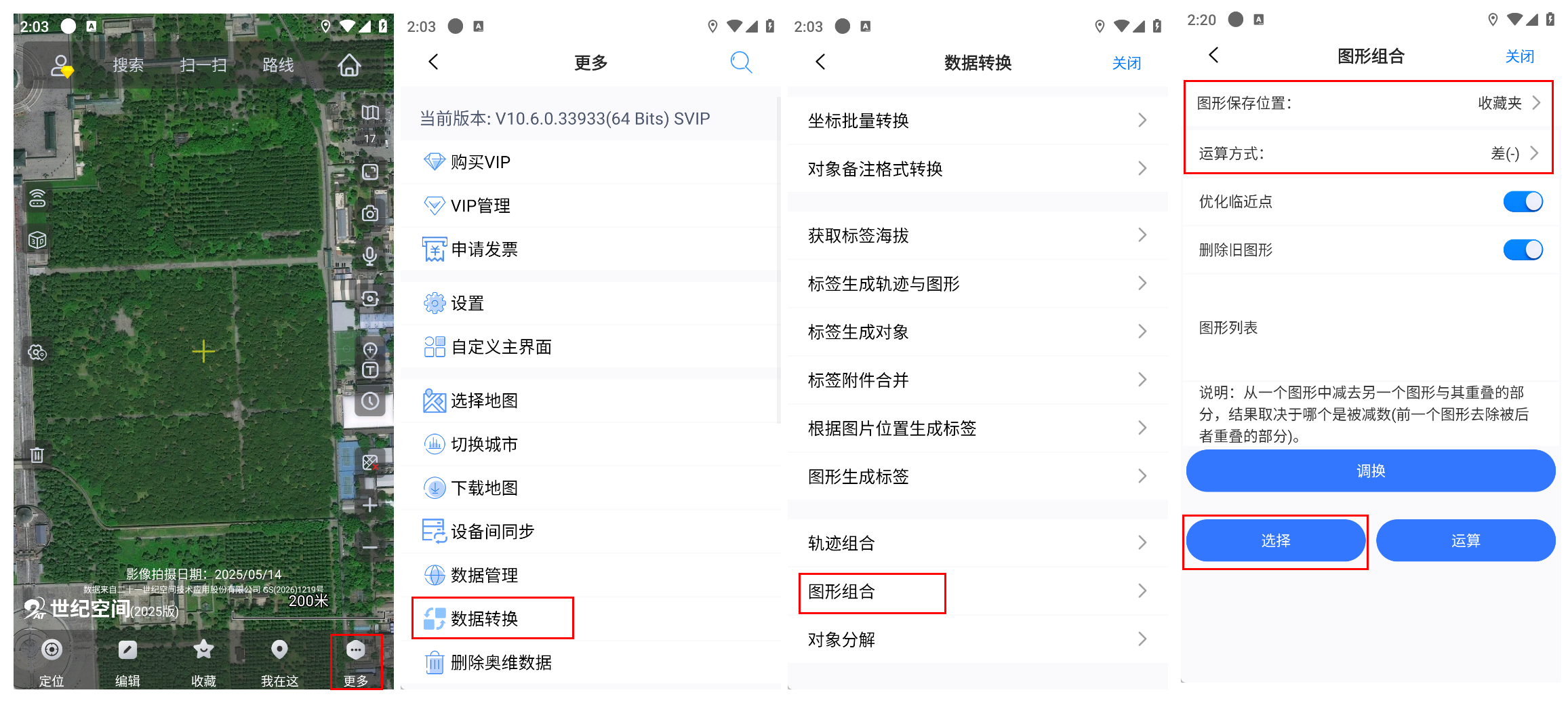This screenshot has height=703, width=1568.
Task: Tap 路线 route on the map
Action: coord(278,65)
